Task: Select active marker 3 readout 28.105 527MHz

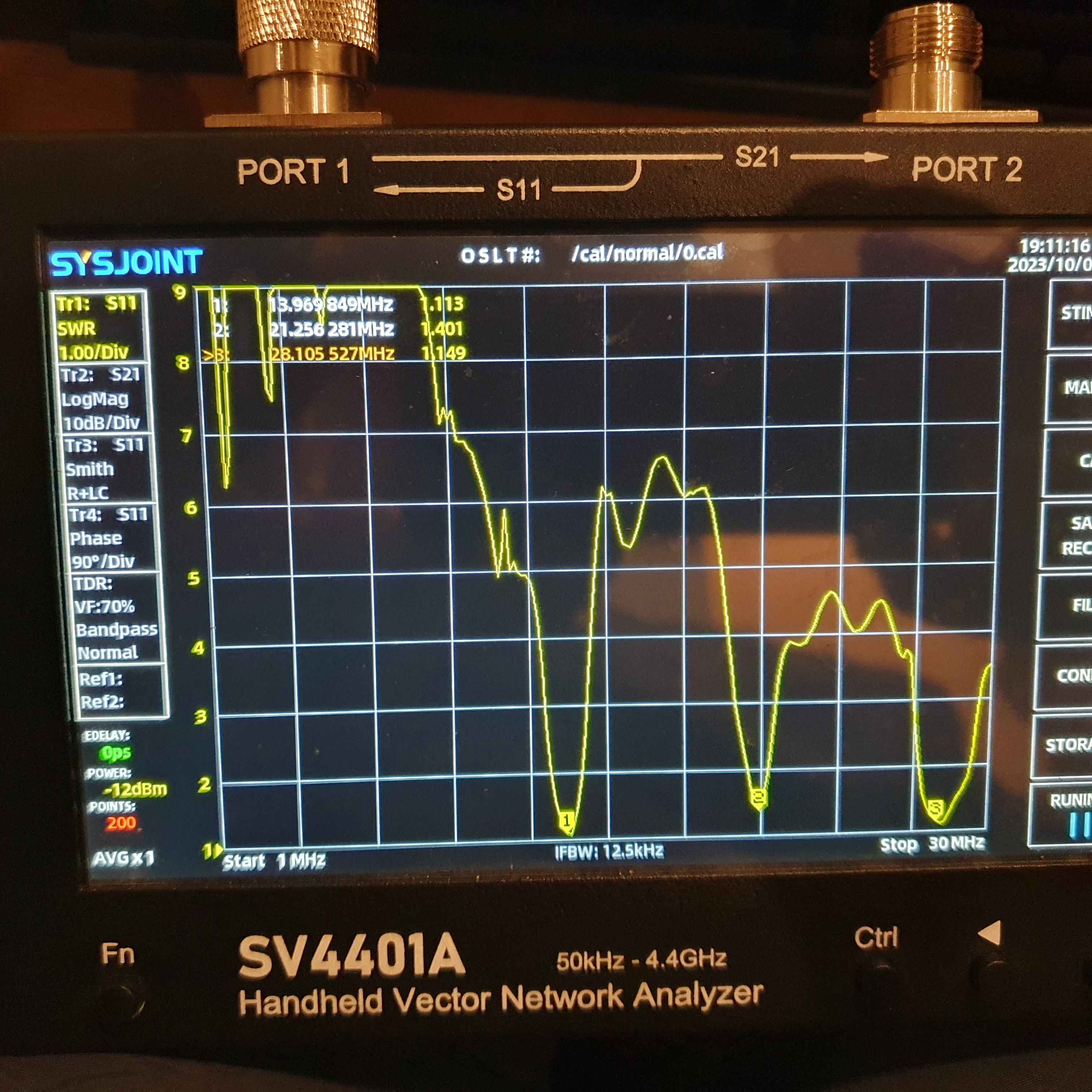Action: coord(332,354)
